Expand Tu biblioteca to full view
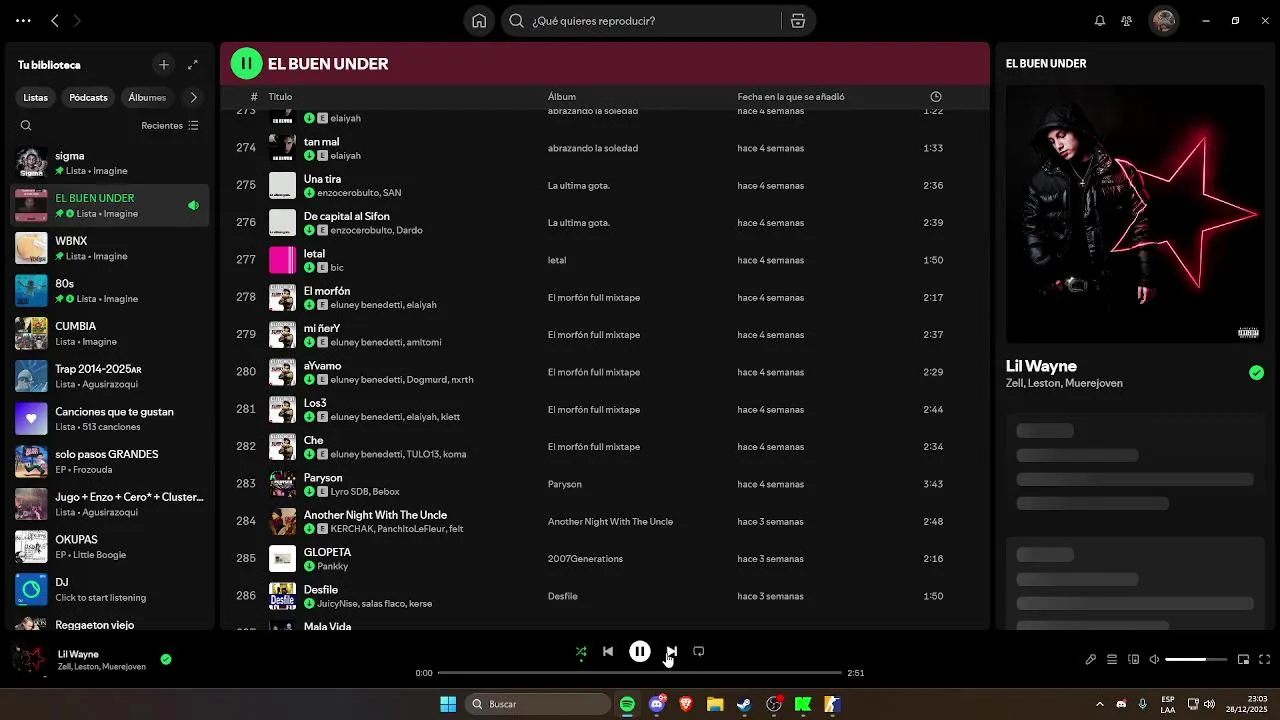 click(x=193, y=65)
